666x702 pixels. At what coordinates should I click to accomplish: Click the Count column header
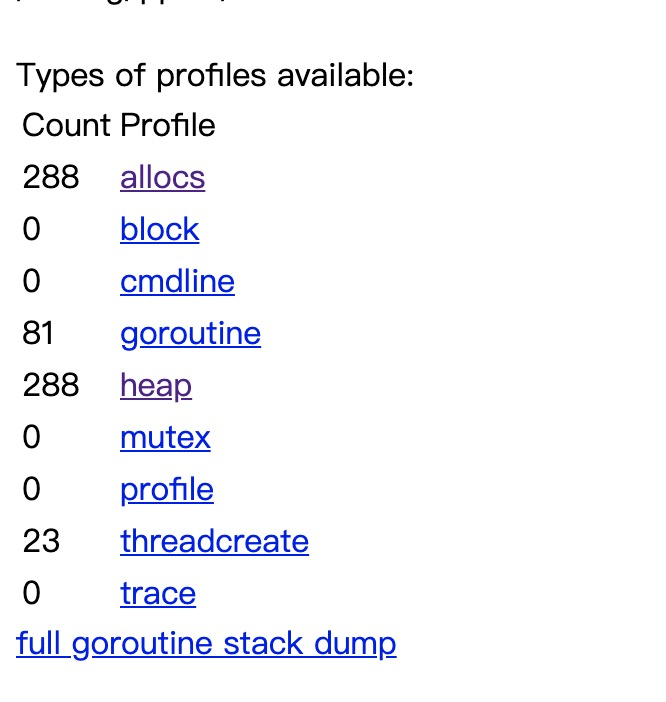[x=66, y=125]
